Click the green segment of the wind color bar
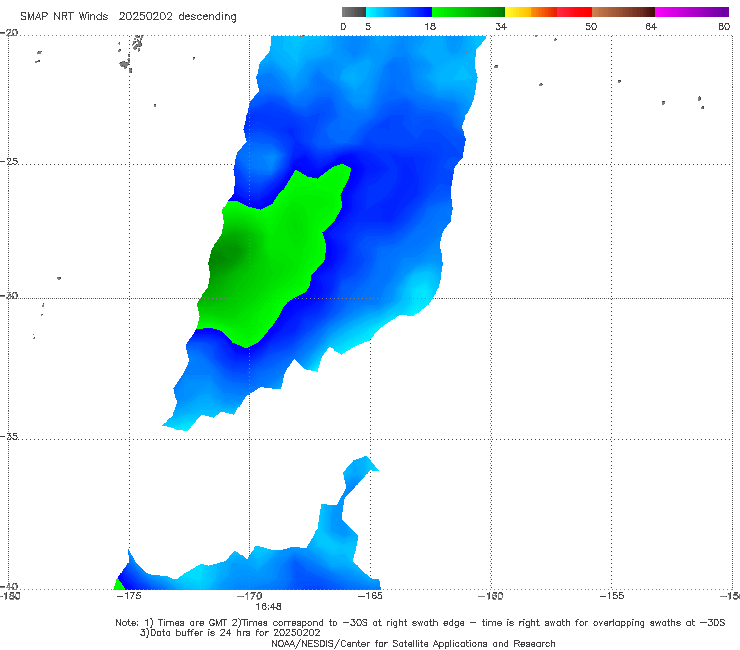Screen dimensions: 740x650 [468, 12]
